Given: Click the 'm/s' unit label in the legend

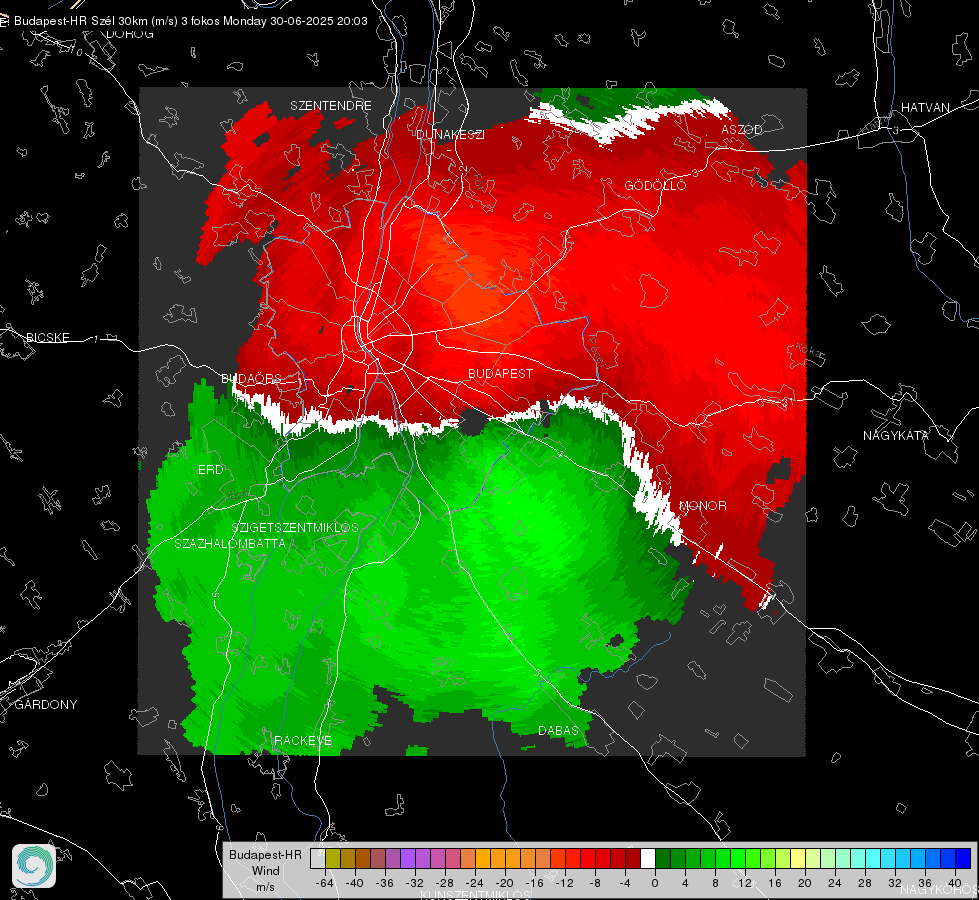Looking at the screenshot, I should point(265,886).
